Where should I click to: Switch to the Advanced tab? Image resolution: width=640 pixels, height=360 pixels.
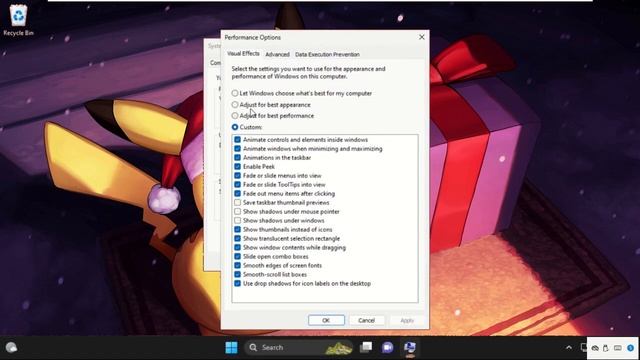tap(277, 54)
